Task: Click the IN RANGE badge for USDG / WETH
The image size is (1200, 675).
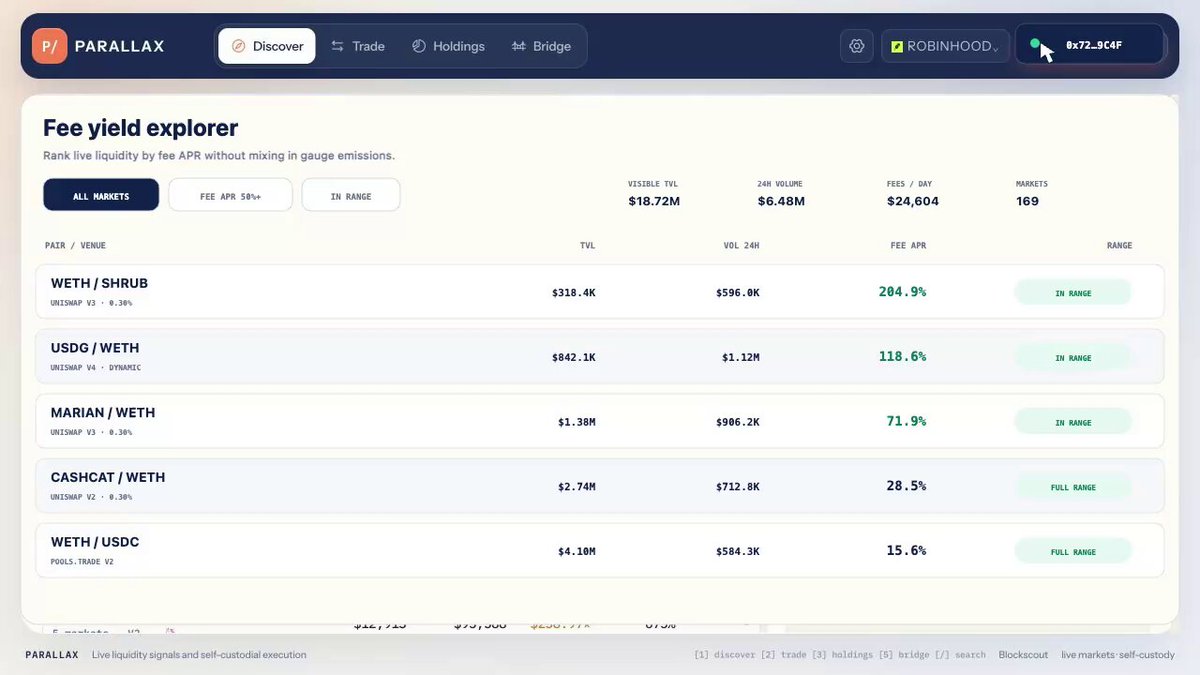Action: [x=1073, y=357]
